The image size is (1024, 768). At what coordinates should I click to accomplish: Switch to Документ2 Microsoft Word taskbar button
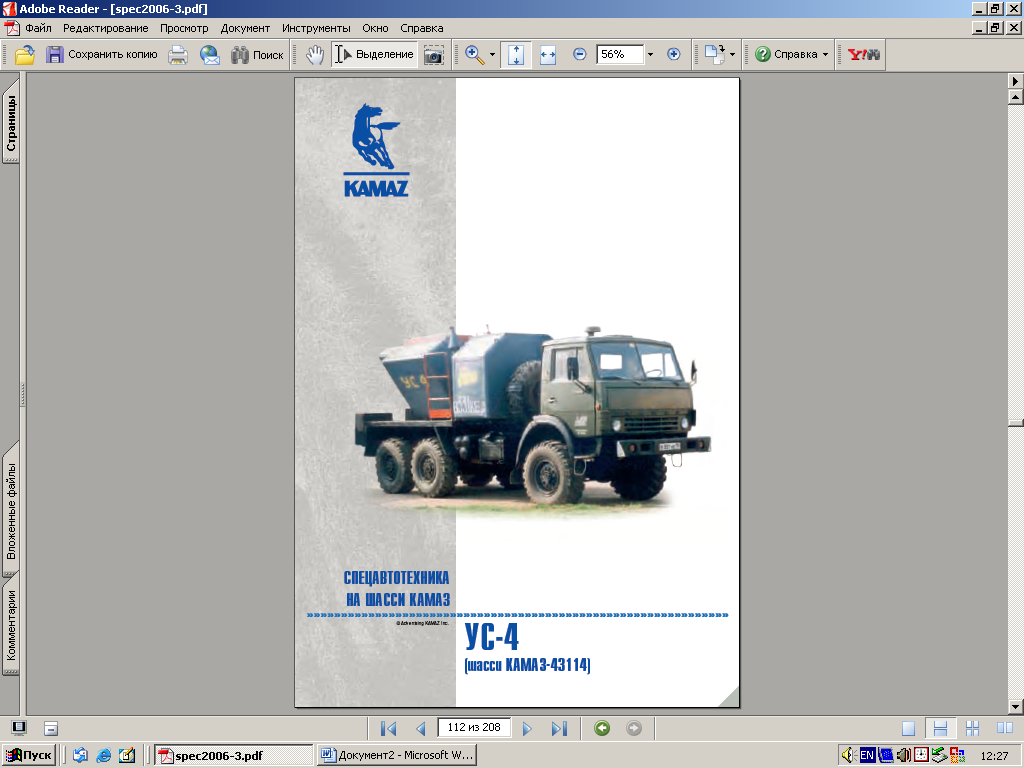pyautogui.click(x=397, y=756)
